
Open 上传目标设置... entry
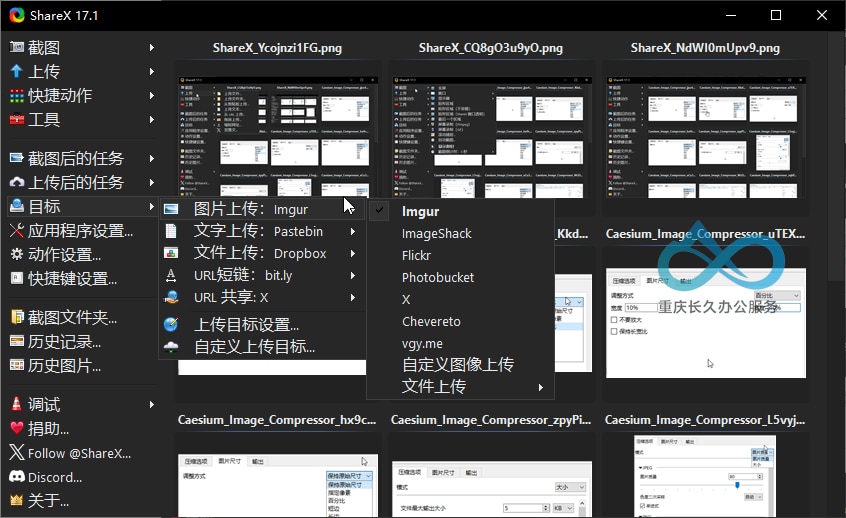pyautogui.click(x=246, y=324)
